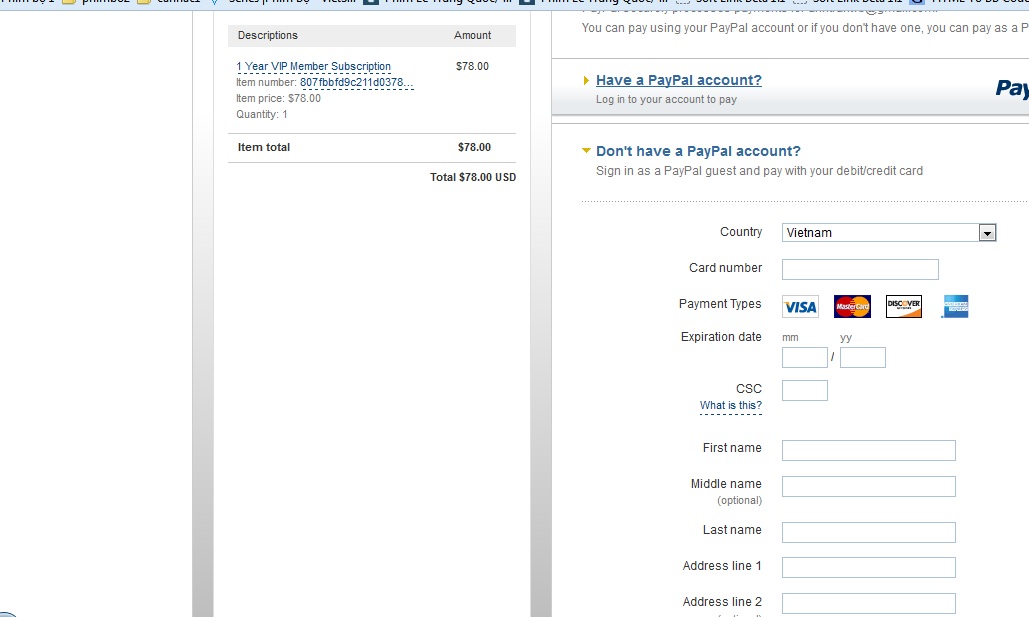Click the Item price: $78.00 text
The width and height of the screenshot is (1029, 617).
tap(278, 98)
